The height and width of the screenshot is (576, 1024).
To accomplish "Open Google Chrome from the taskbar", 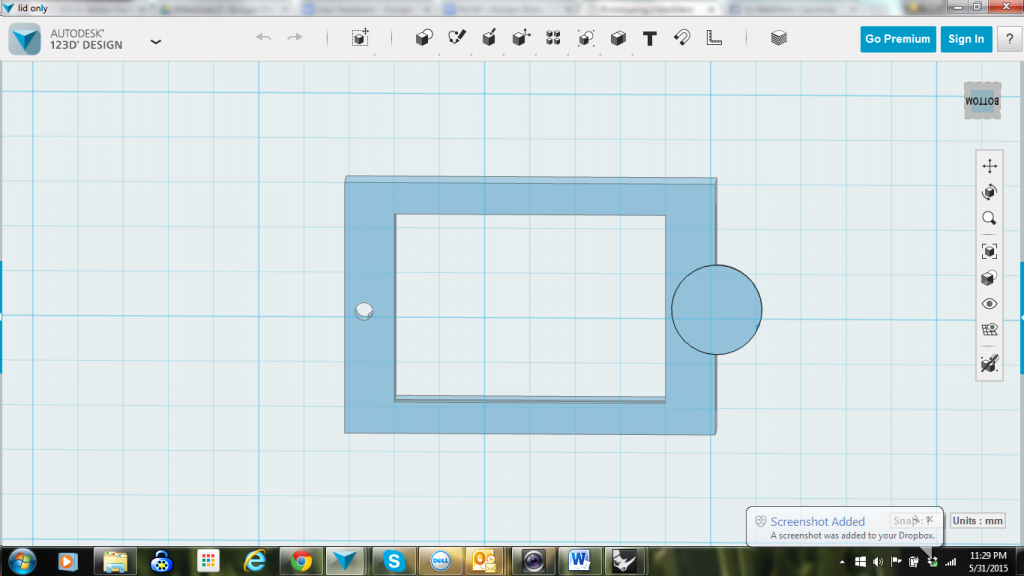I will click(x=300, y=561).
